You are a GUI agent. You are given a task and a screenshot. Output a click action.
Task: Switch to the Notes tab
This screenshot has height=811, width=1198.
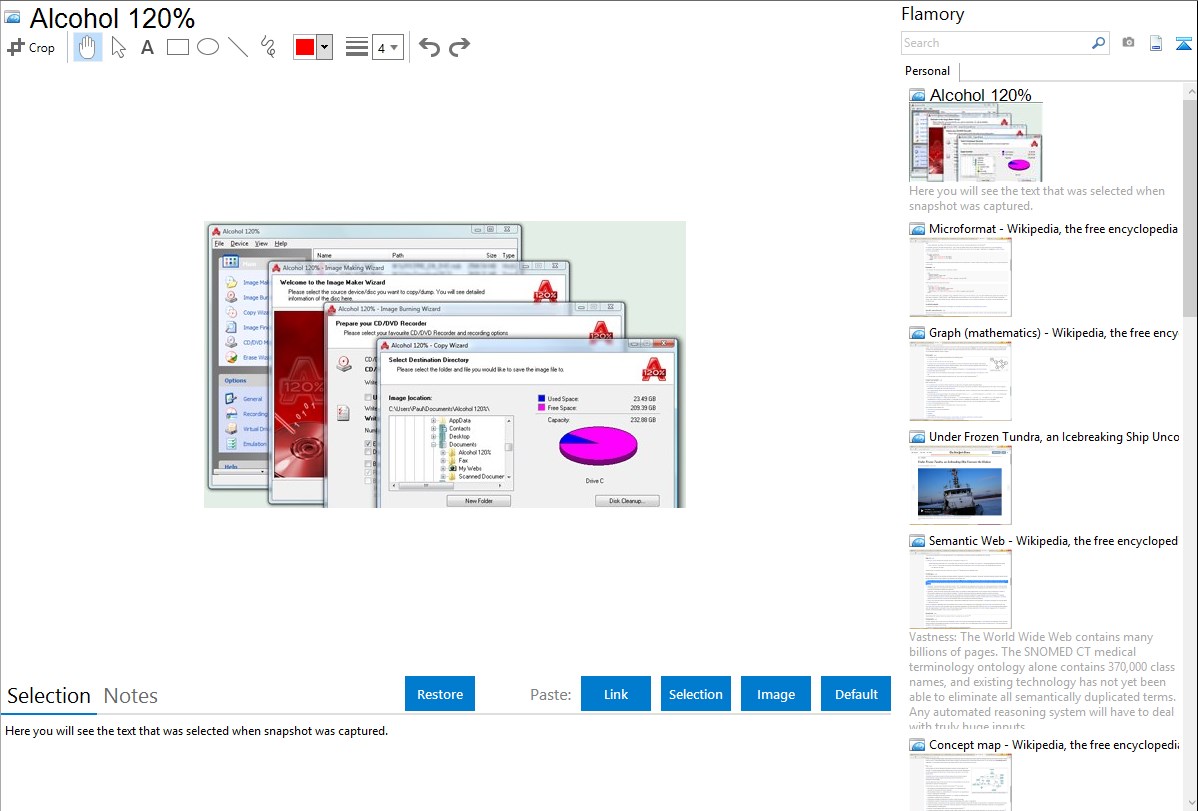[131, 696]
